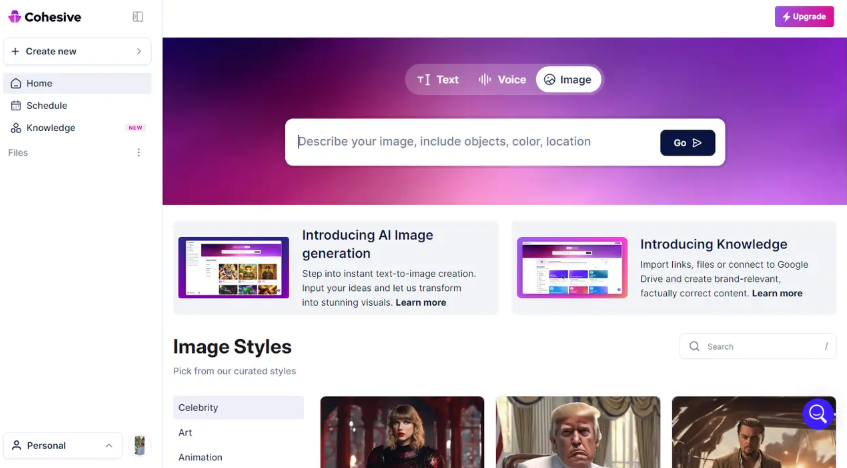Choose the woman in red style image
The width and height of the screenshot is (847, 468).
tap(402, 432)
